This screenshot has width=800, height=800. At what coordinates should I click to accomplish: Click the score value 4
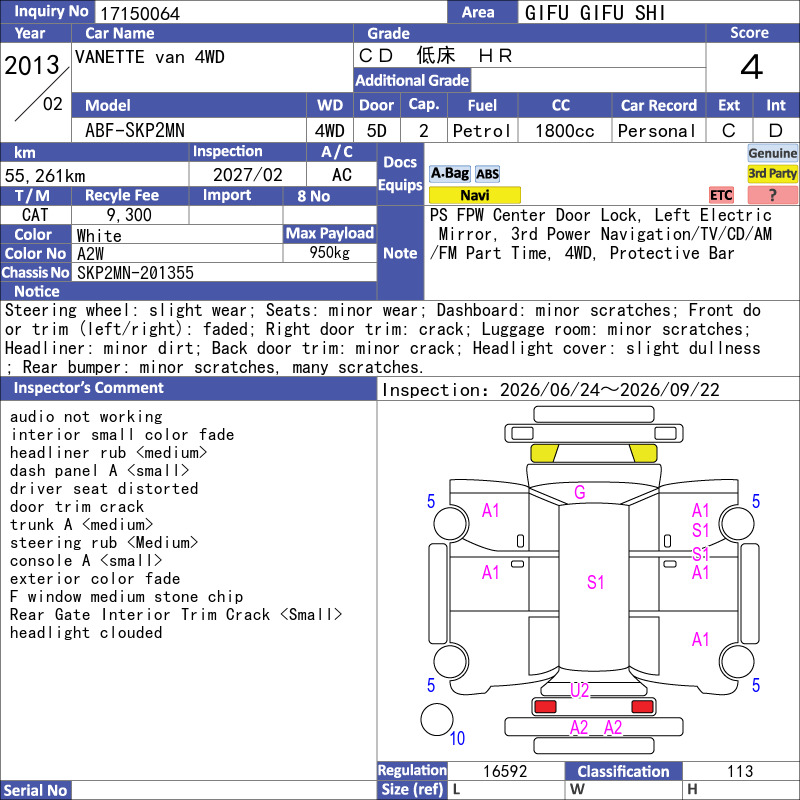point(752,67)
